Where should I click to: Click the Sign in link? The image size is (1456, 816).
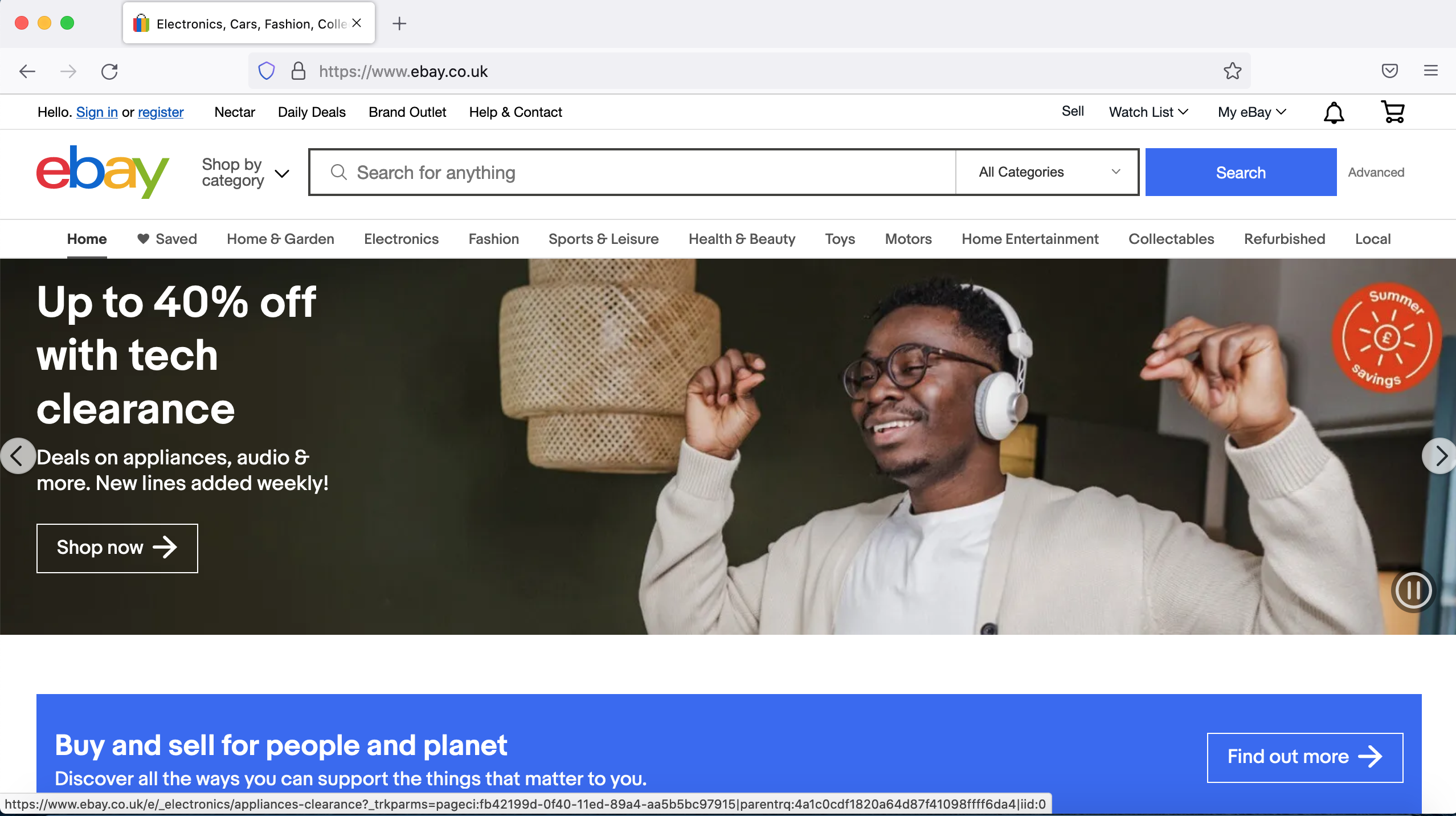(97, 112)
